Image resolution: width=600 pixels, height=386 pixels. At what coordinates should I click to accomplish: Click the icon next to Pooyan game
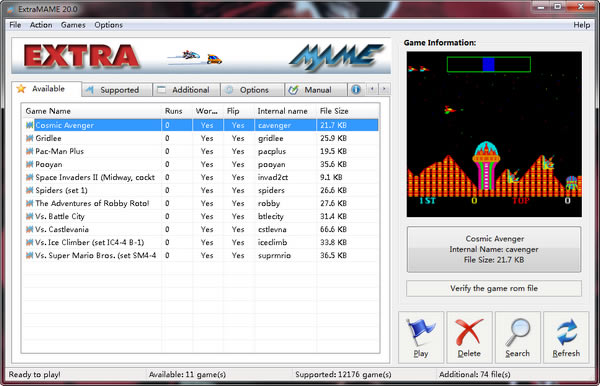(29, 164)
